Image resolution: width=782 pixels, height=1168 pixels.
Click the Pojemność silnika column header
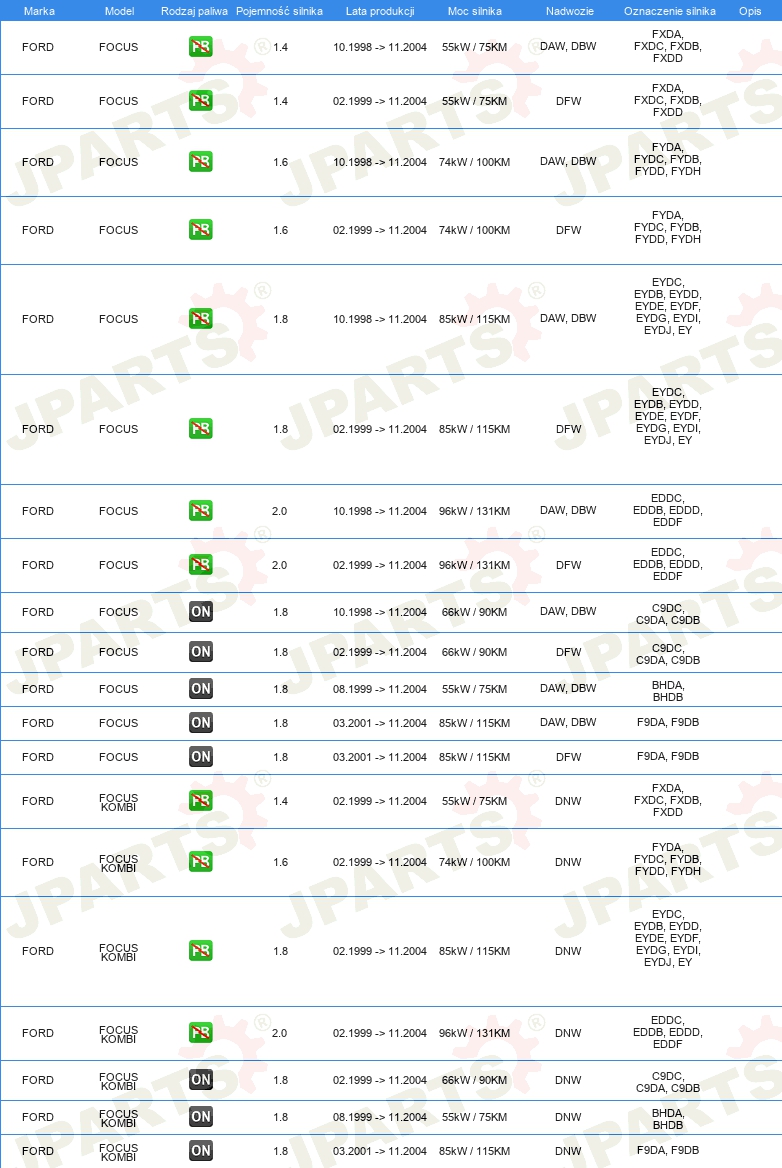point(279,11)
